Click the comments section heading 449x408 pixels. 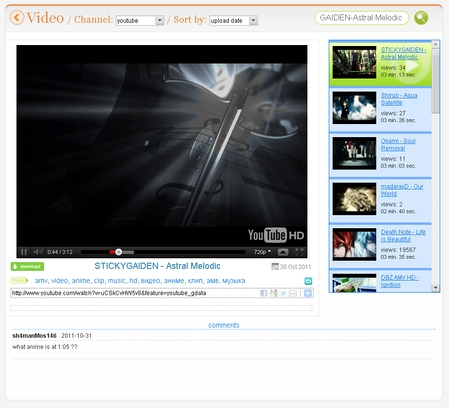tap(224, 325)
